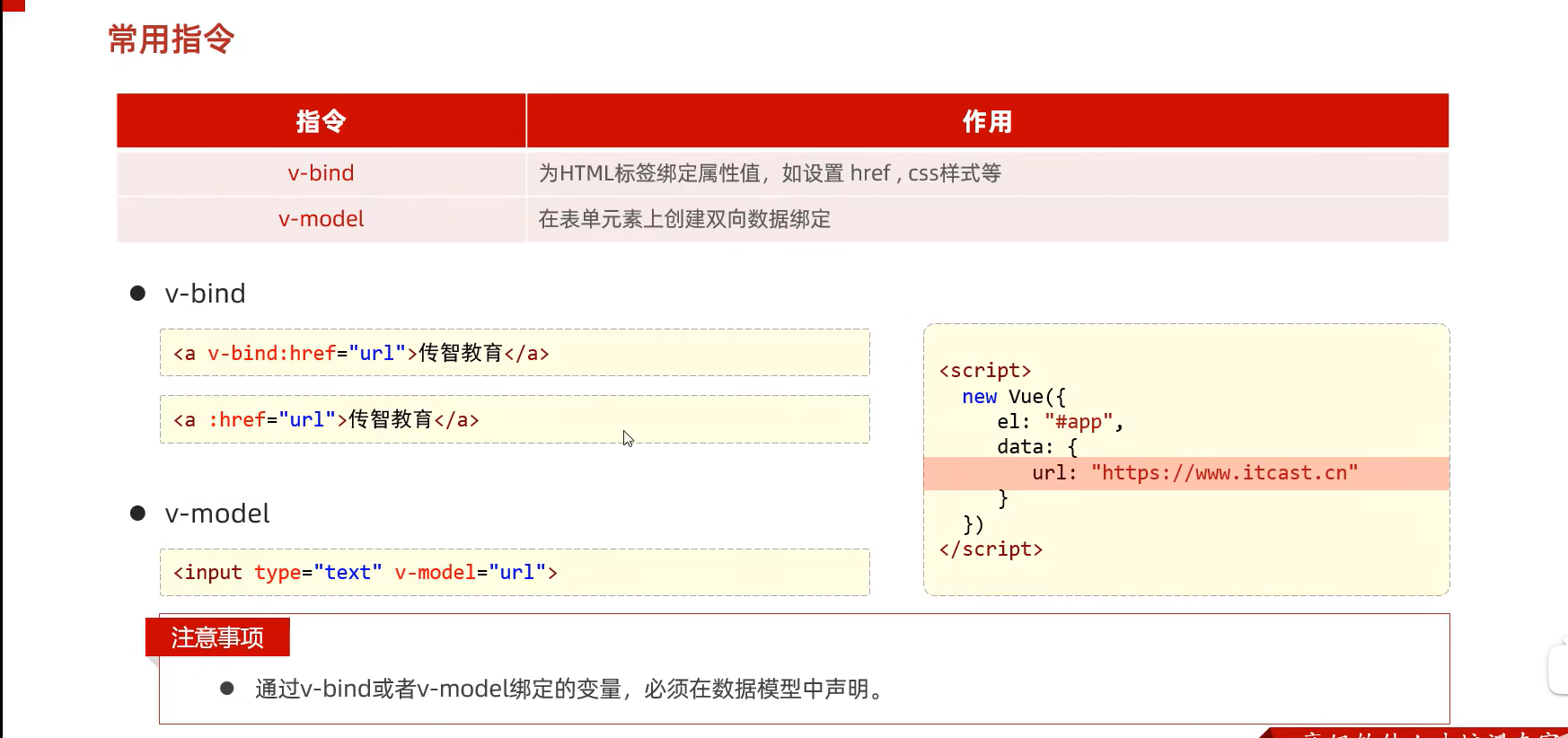Image resolution: width=1568 pixels, height=738 pixels.
Task: Click the description 在表单元素上创建双向数据绑定
Action: tap(684, 219)
